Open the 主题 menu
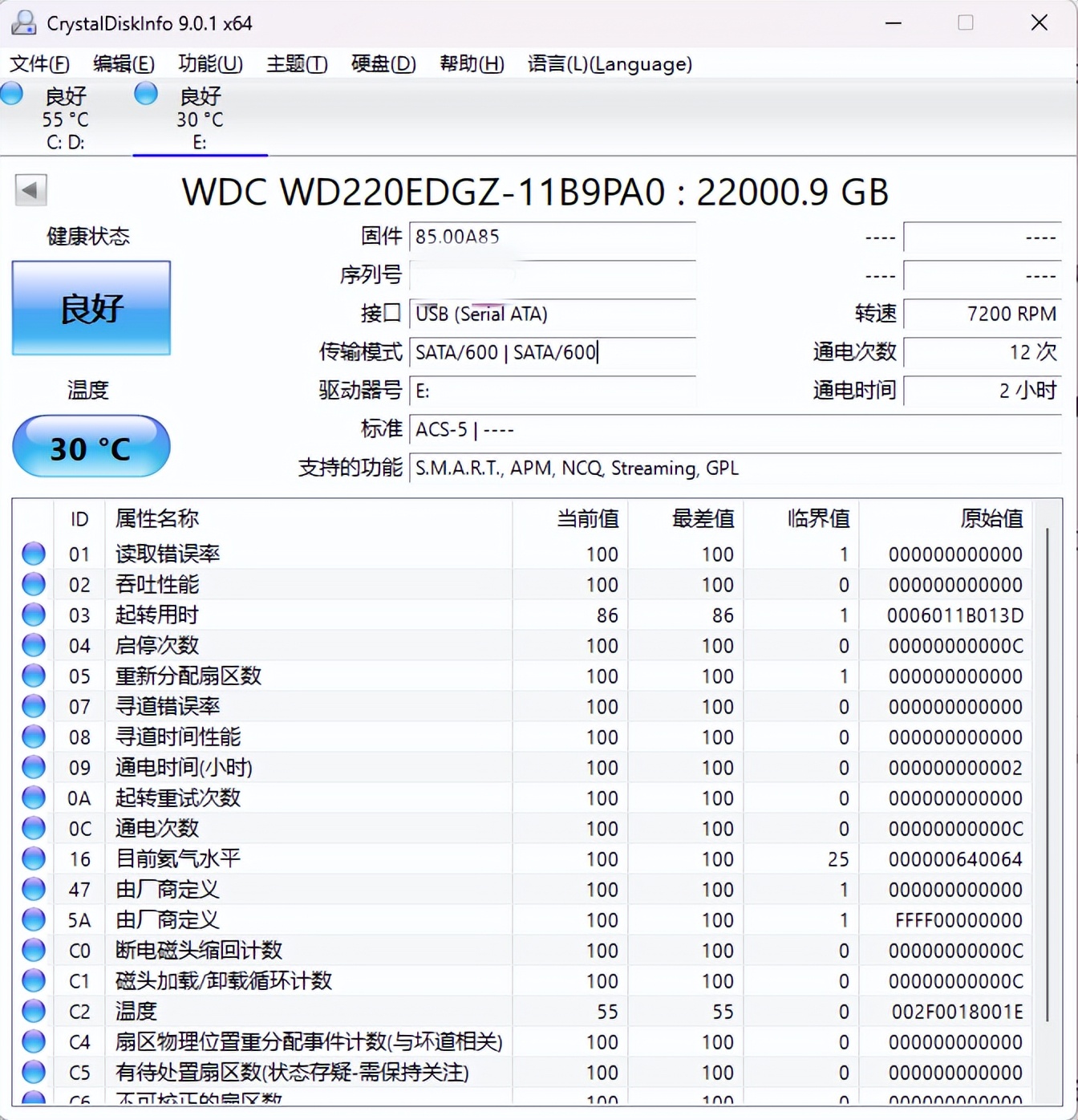 (296, 64)
